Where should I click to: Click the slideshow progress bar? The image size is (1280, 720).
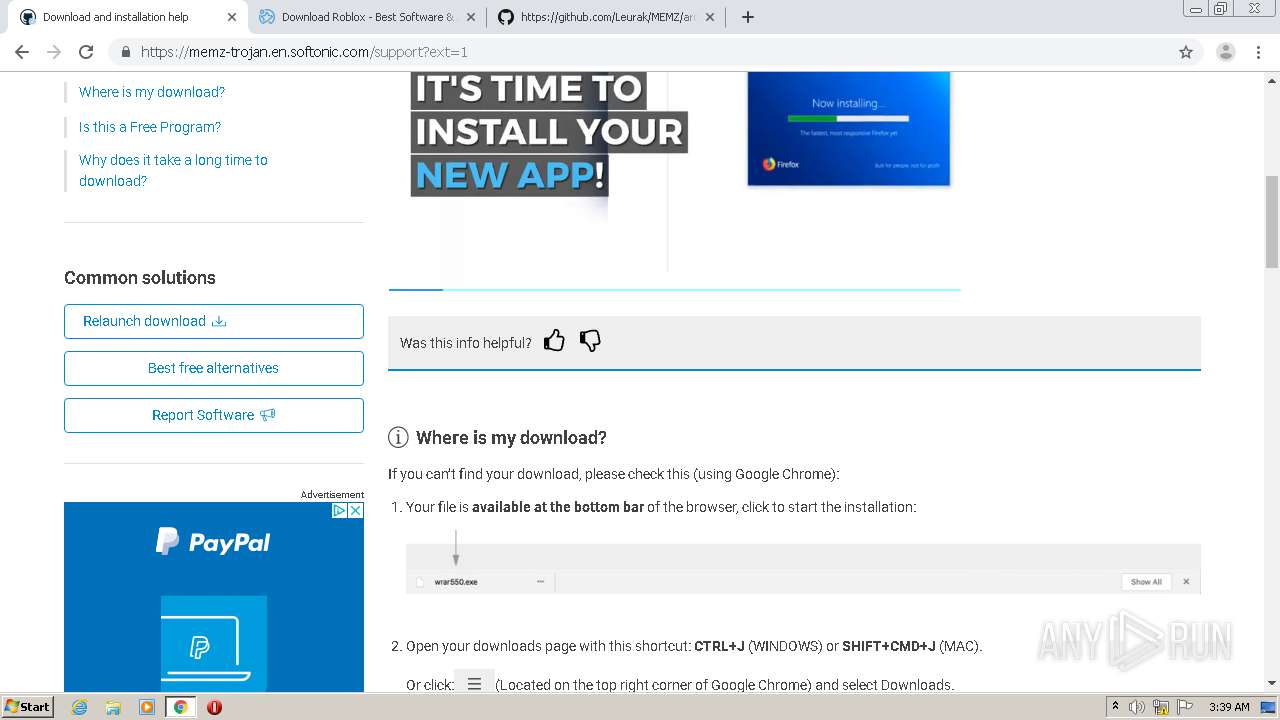coord(674,289)
